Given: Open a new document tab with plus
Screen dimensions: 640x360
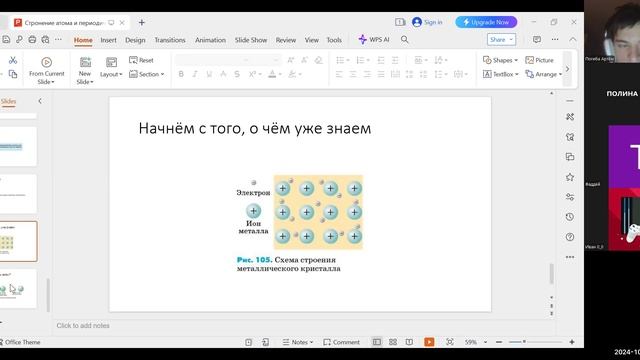Looking at the screenshot, I should 142,22.
